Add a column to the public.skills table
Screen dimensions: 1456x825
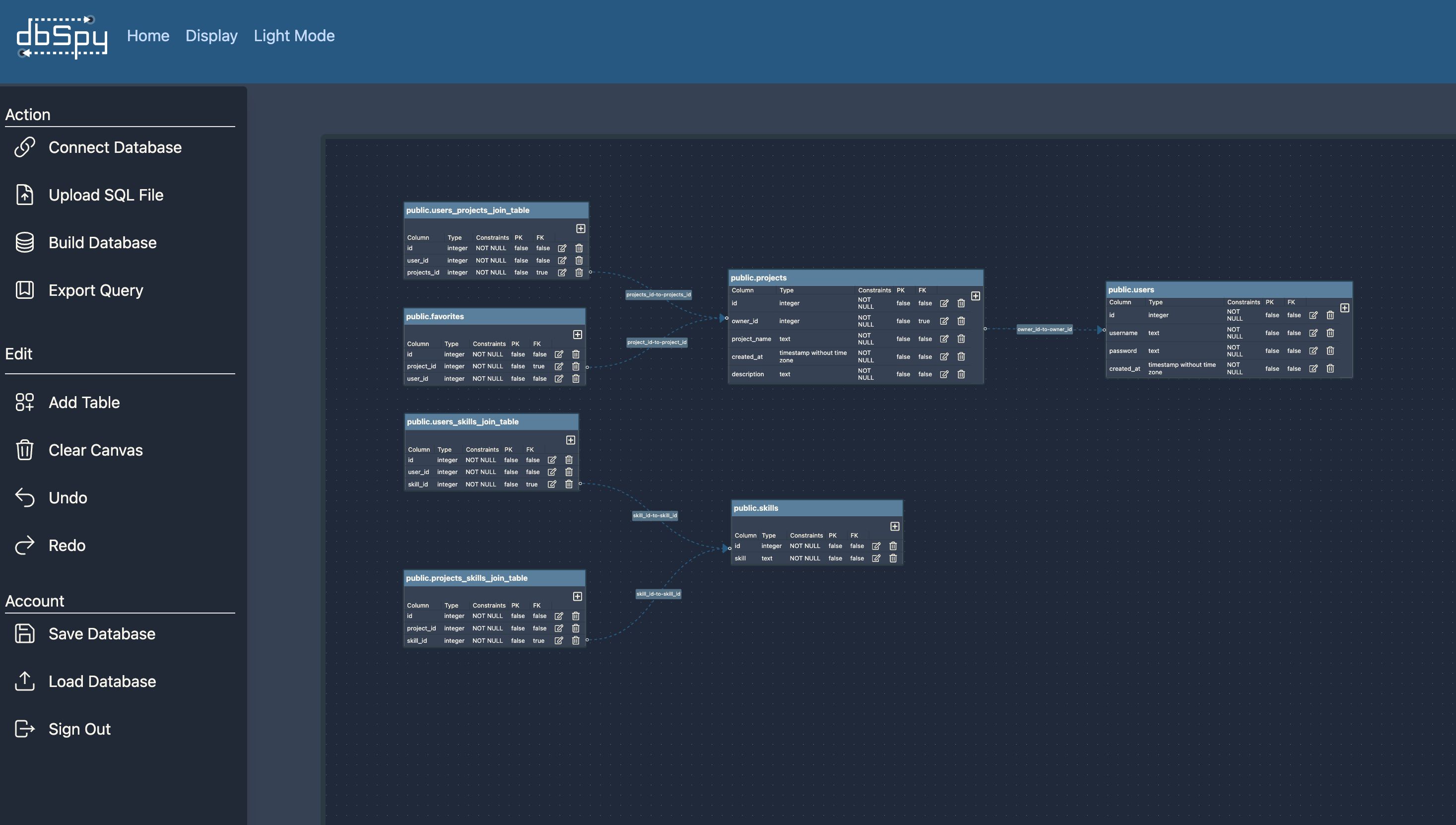click(x=895, y=526)
